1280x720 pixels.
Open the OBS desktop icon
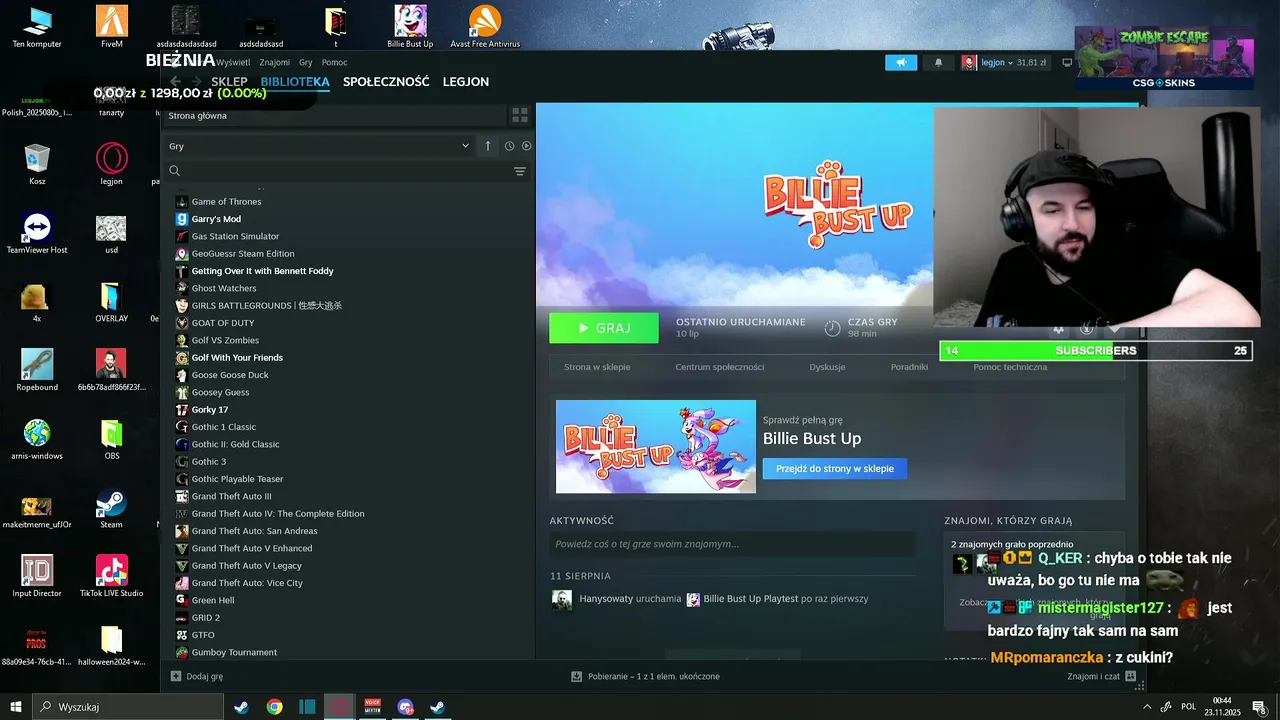tap(112, 439)
